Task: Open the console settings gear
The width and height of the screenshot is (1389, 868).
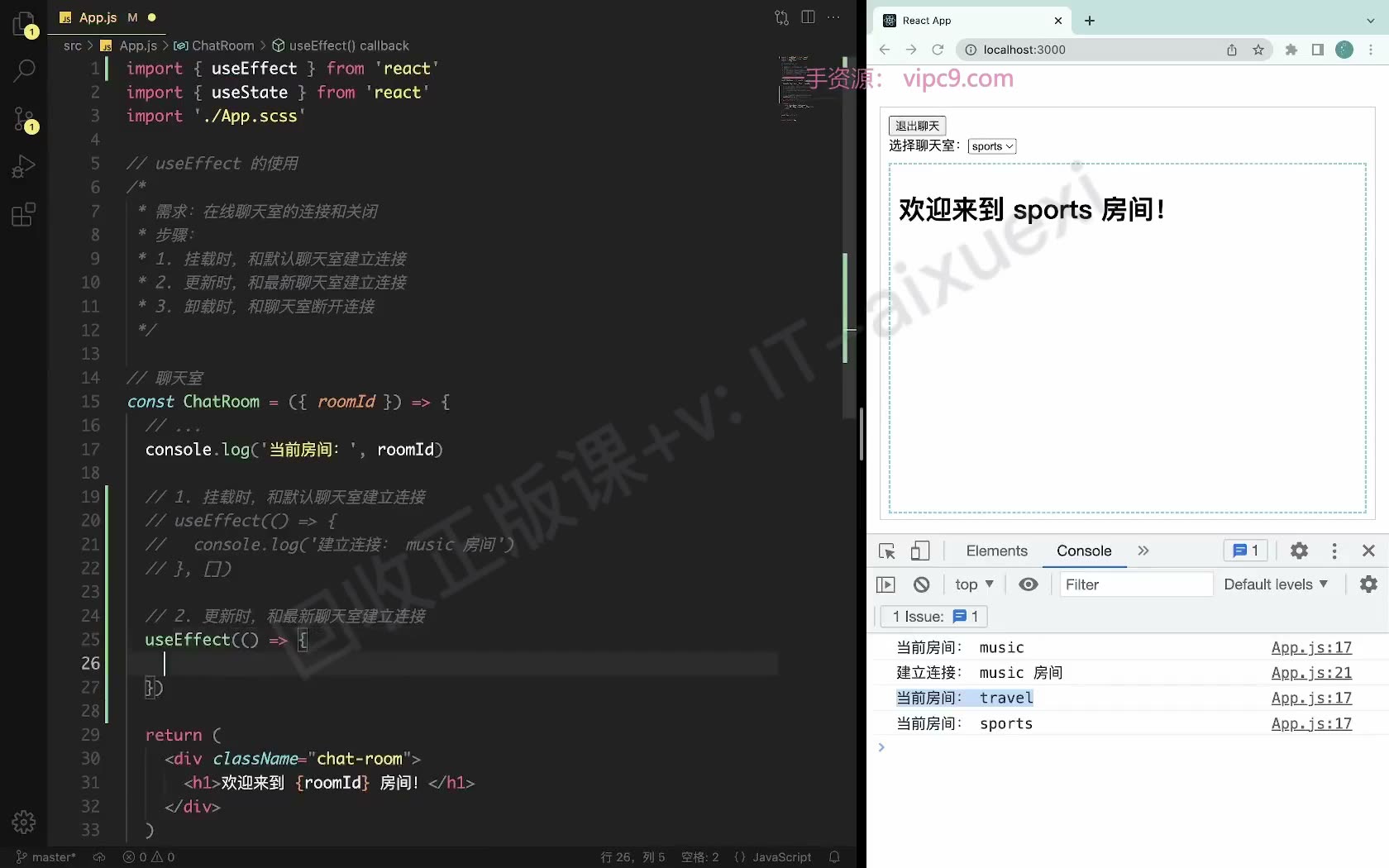Action: 1369,584
